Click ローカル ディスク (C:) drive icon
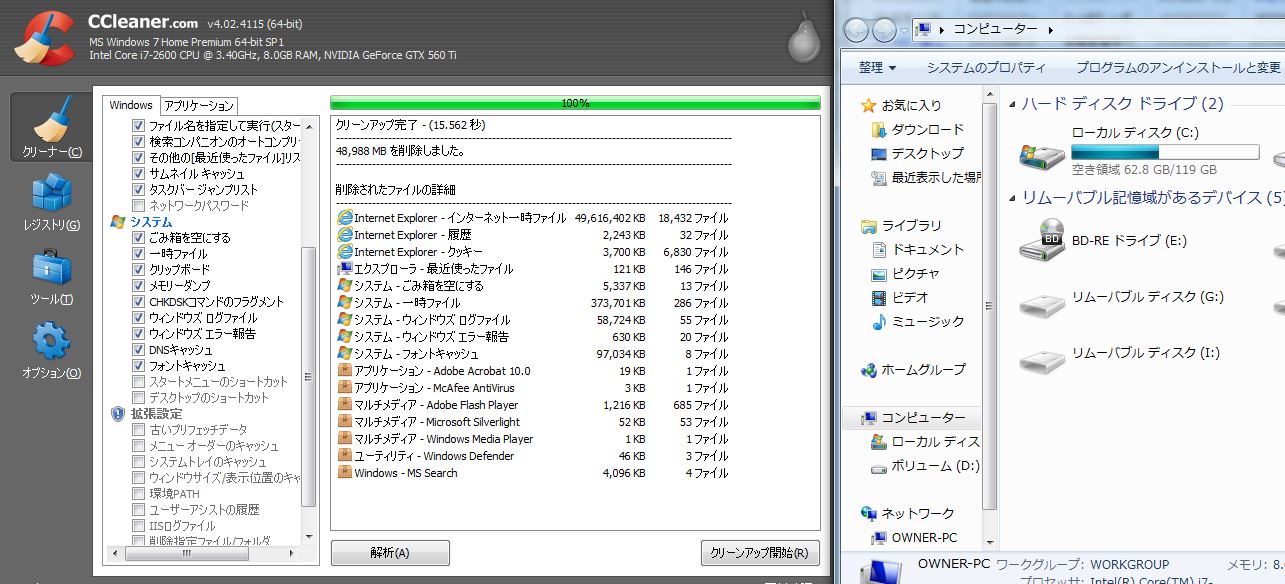Image resolution: width=1285 pixels, height=584 pixels. pos(1041,154)
